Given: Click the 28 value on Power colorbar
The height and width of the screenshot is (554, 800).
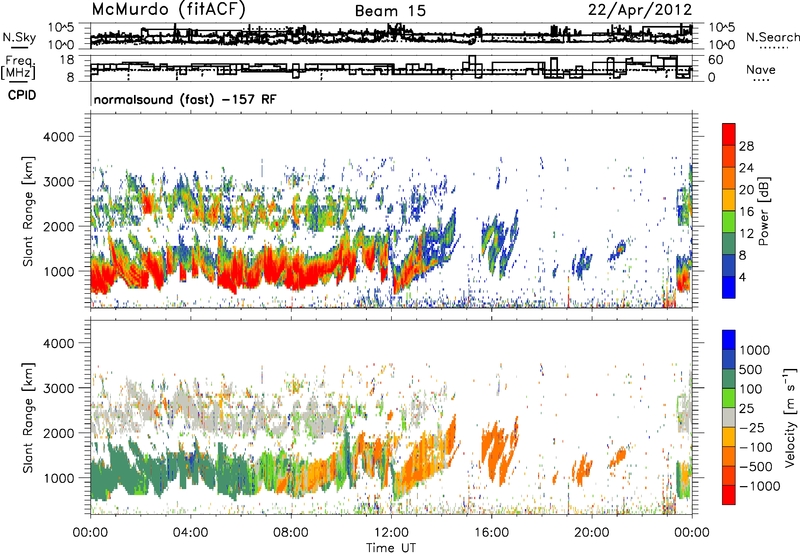Looking at the screenshot, I should tap(746, 146).
